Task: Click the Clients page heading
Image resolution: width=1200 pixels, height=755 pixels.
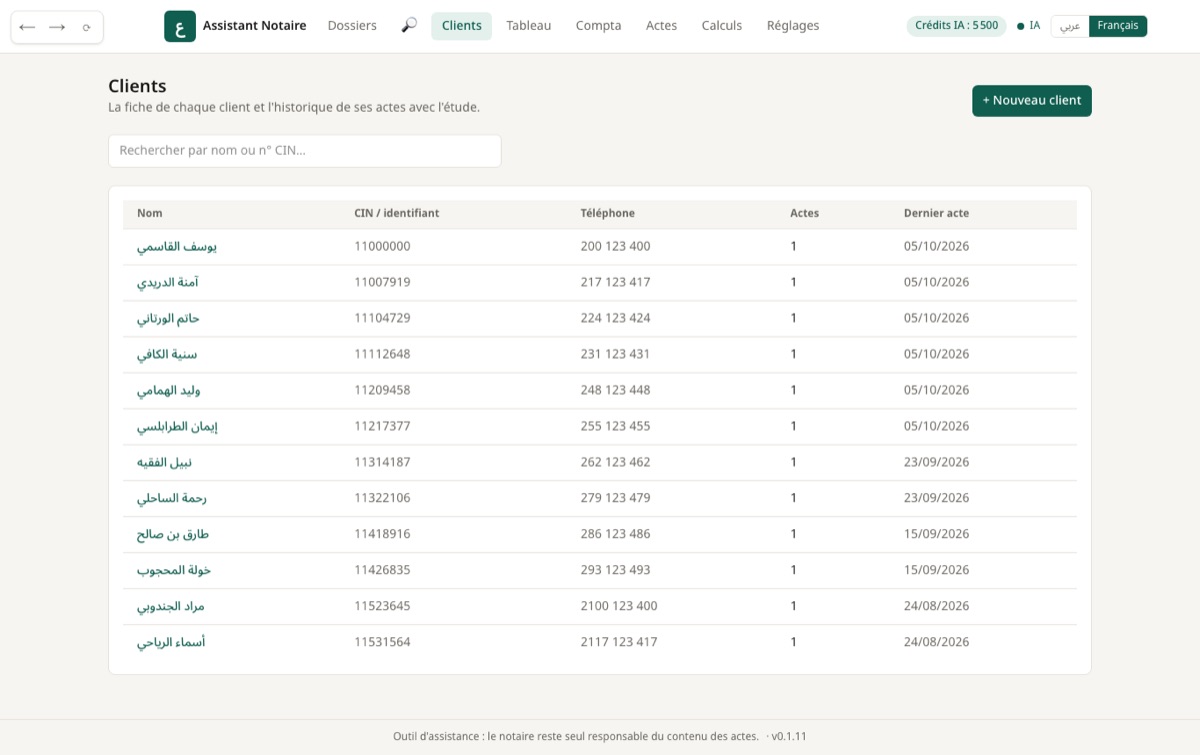Action: pyautogui.click(x=137, y=86)
